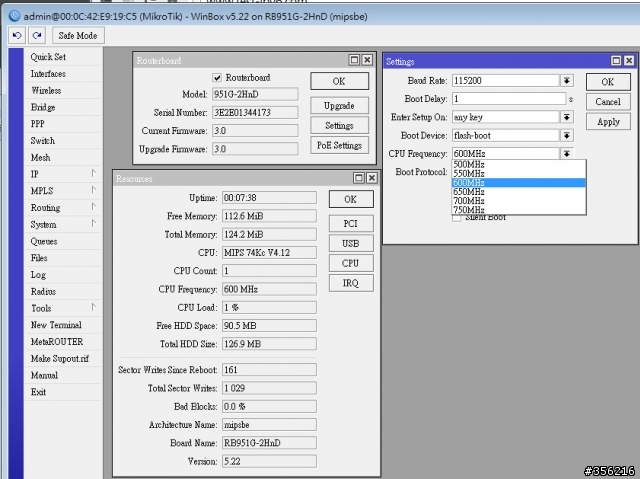Screen dimensions: 640x479
Task: Choose 550MHz from CPU Frequency list
Action: [518, 173]
